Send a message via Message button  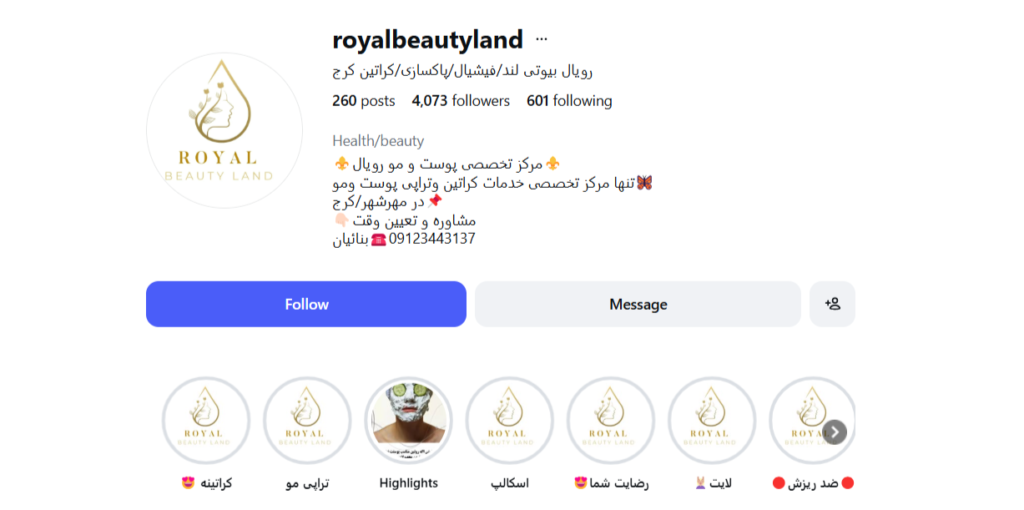pyautogui.click(x=638, y=304)
